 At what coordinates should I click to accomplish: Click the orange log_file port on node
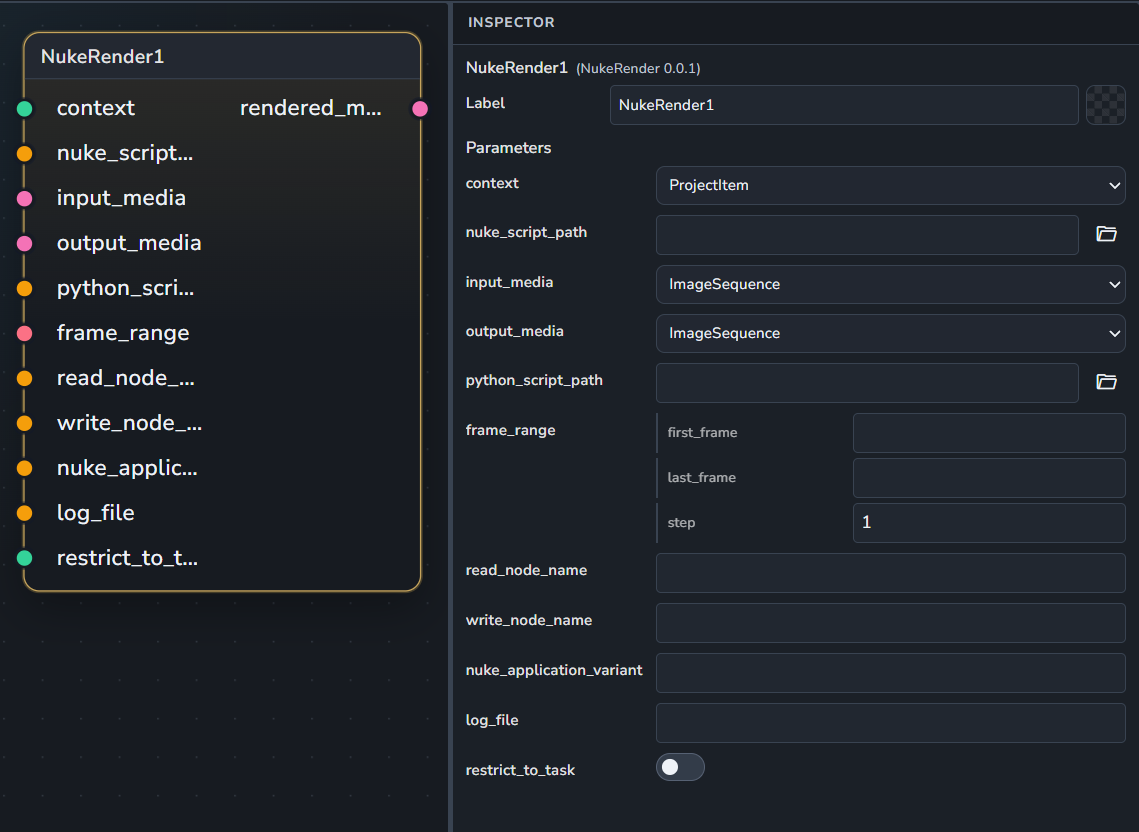(25, 514)
